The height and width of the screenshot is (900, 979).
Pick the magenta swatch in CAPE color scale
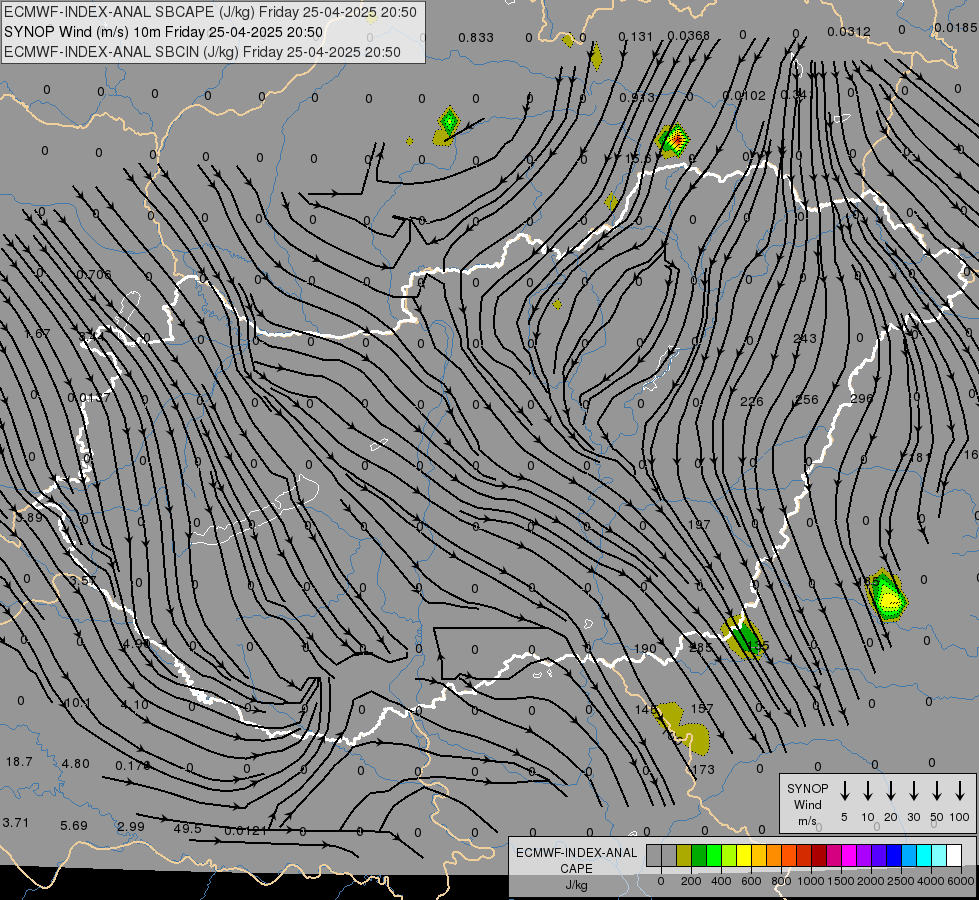pos(849,856)
